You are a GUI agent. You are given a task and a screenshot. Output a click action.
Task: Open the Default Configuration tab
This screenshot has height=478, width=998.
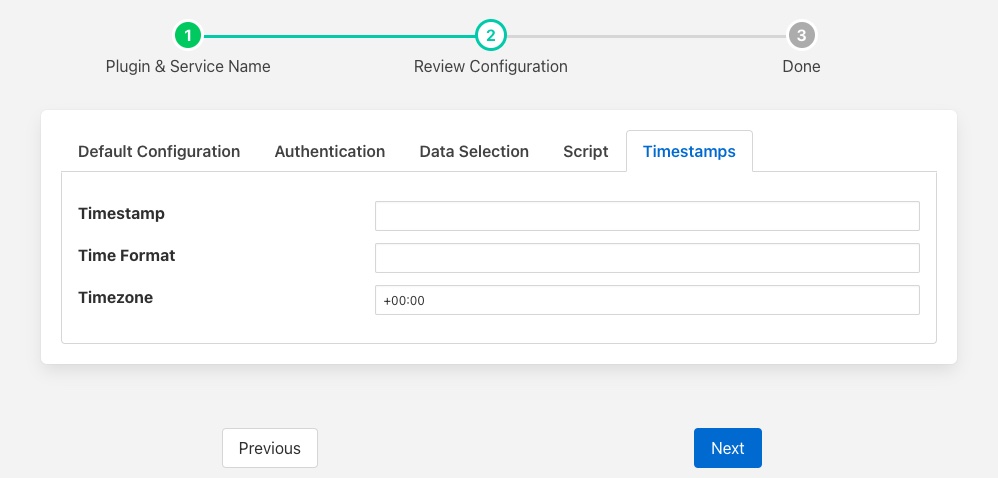point(159,152)
